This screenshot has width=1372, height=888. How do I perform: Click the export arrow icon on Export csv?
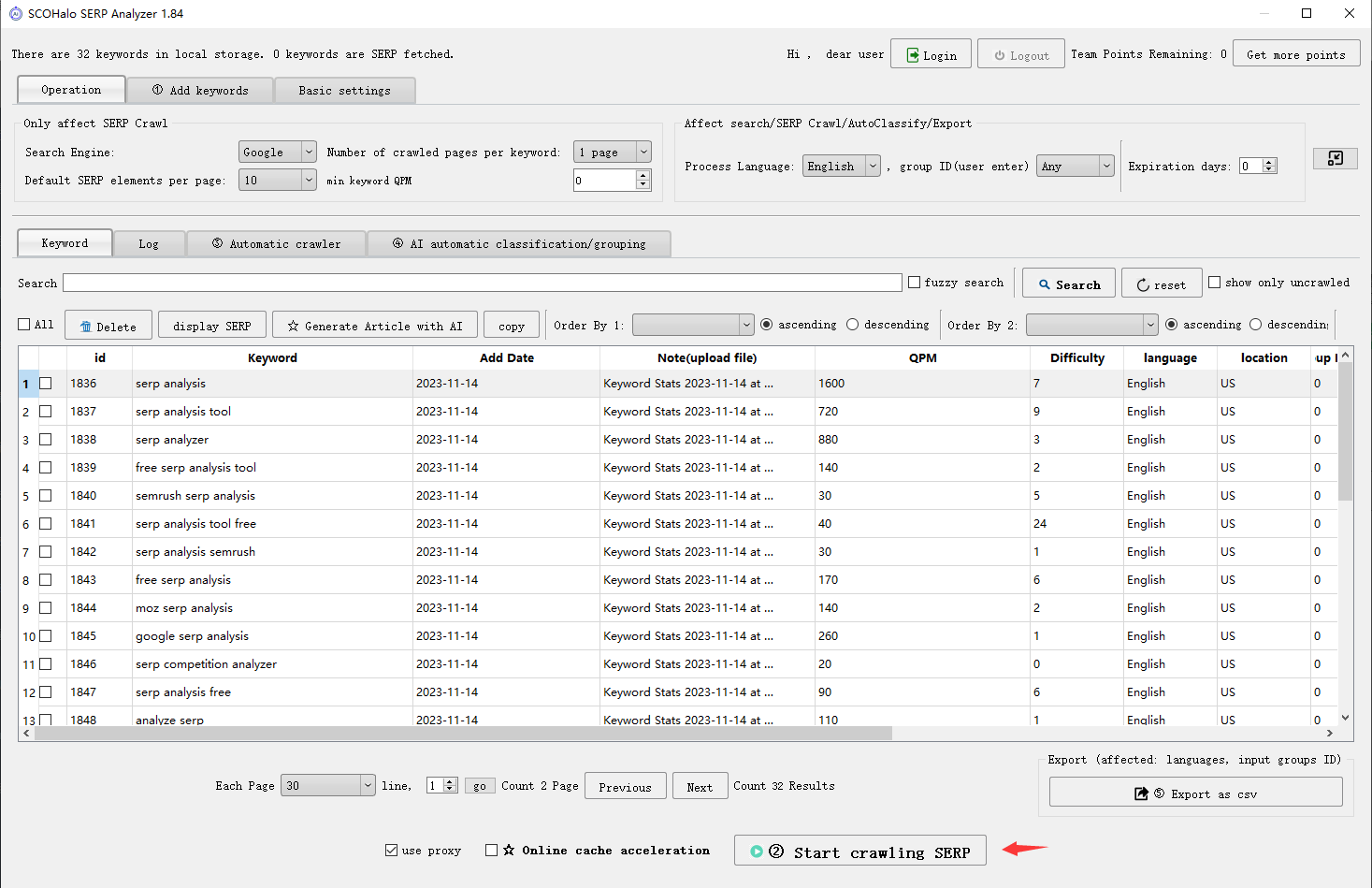1141,793
